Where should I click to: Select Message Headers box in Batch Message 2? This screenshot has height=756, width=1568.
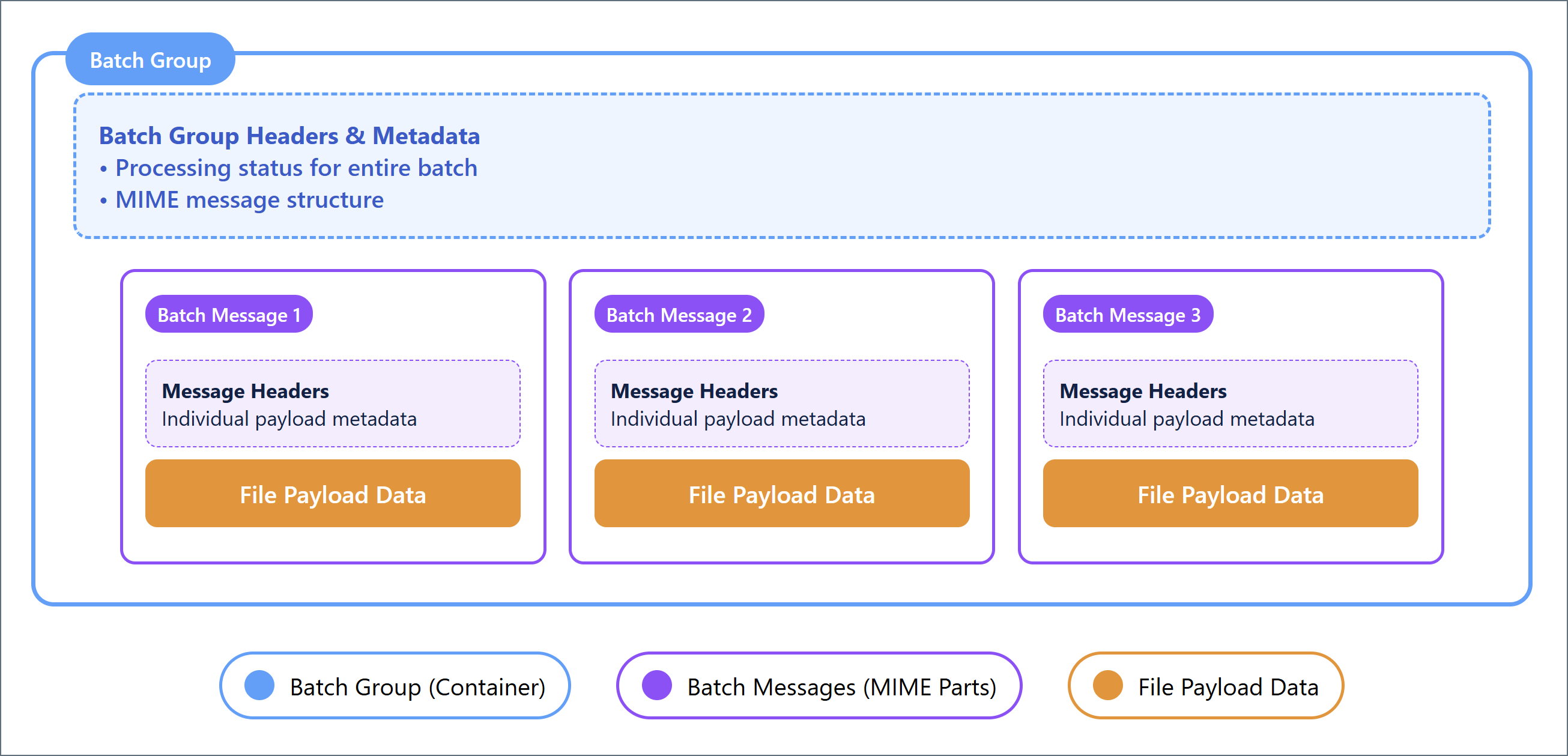coord(781,403)
